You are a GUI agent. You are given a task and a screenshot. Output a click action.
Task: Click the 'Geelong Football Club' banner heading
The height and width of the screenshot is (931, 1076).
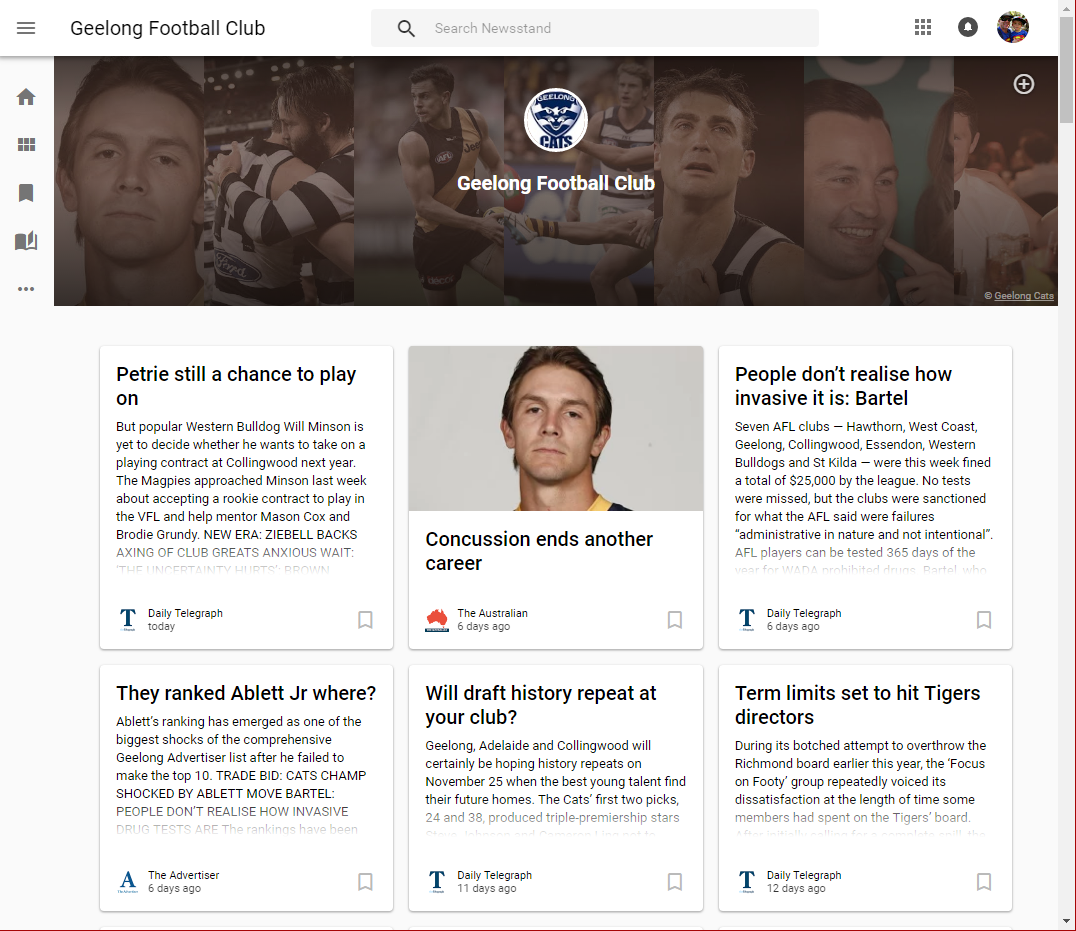tap(556, 183)
